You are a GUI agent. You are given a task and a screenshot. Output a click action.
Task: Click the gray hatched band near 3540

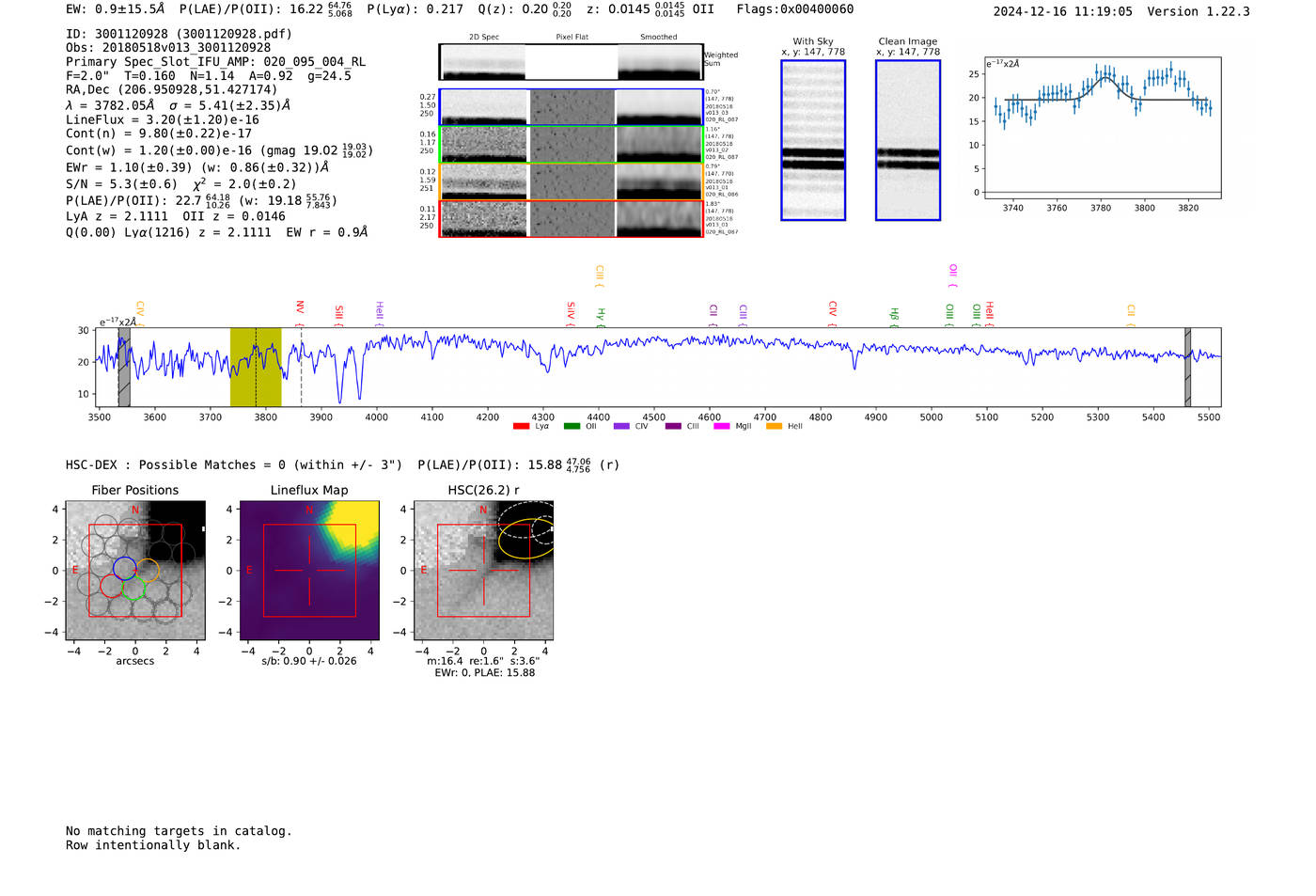click(124, 367)
